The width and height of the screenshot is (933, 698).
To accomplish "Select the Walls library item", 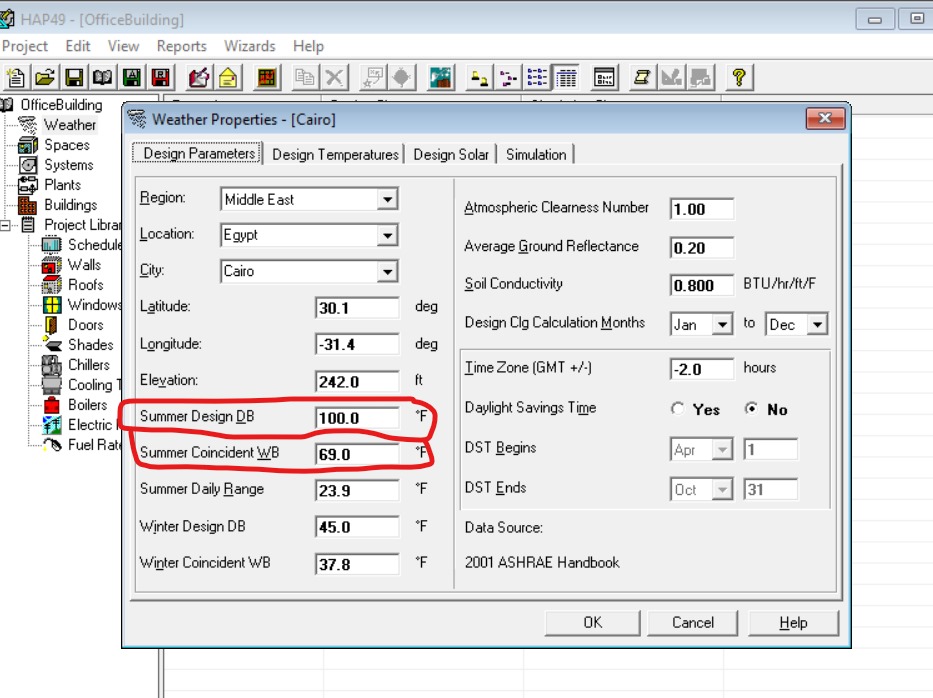I will 84,265.
